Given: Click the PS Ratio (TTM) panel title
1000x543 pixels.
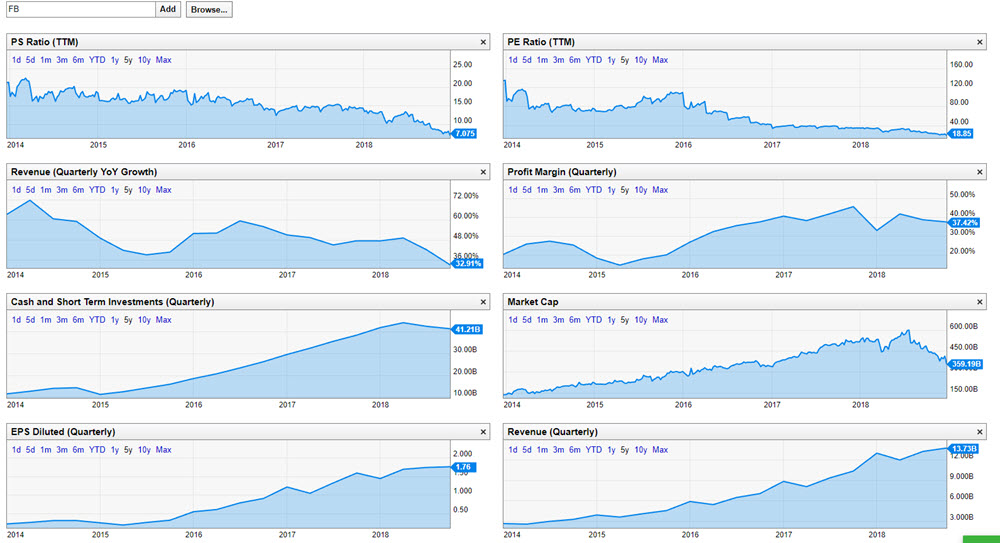Looking at the screenshot, I should 45,42.
